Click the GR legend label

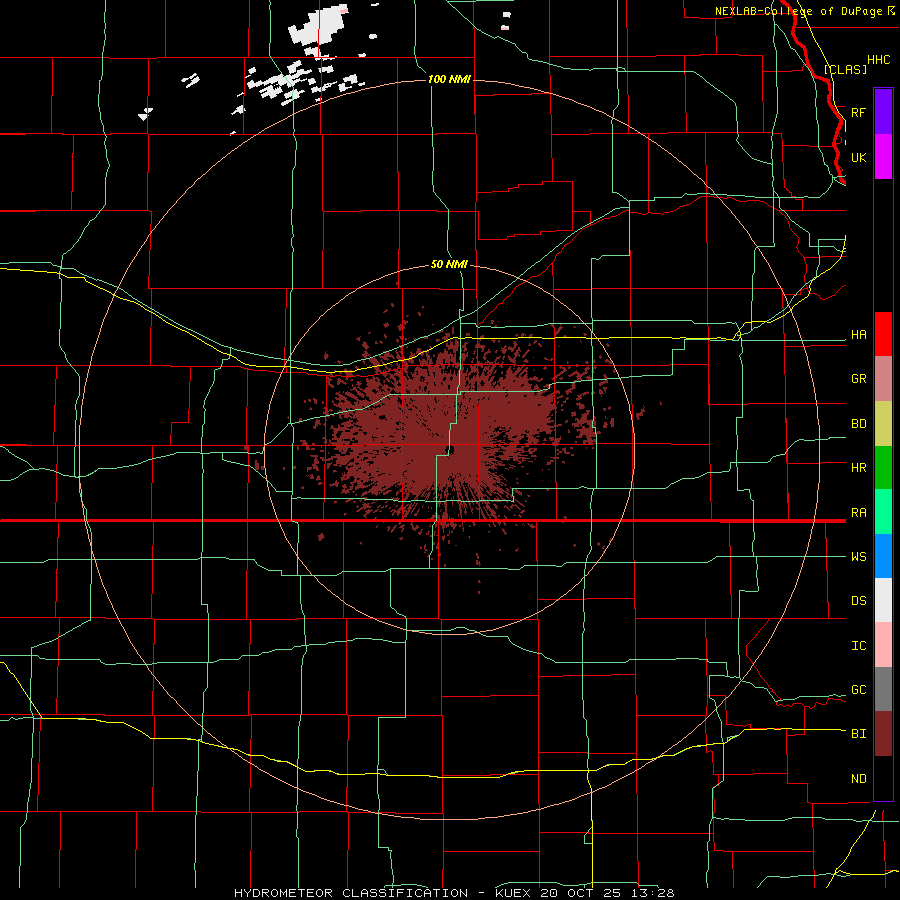(858, 379)
